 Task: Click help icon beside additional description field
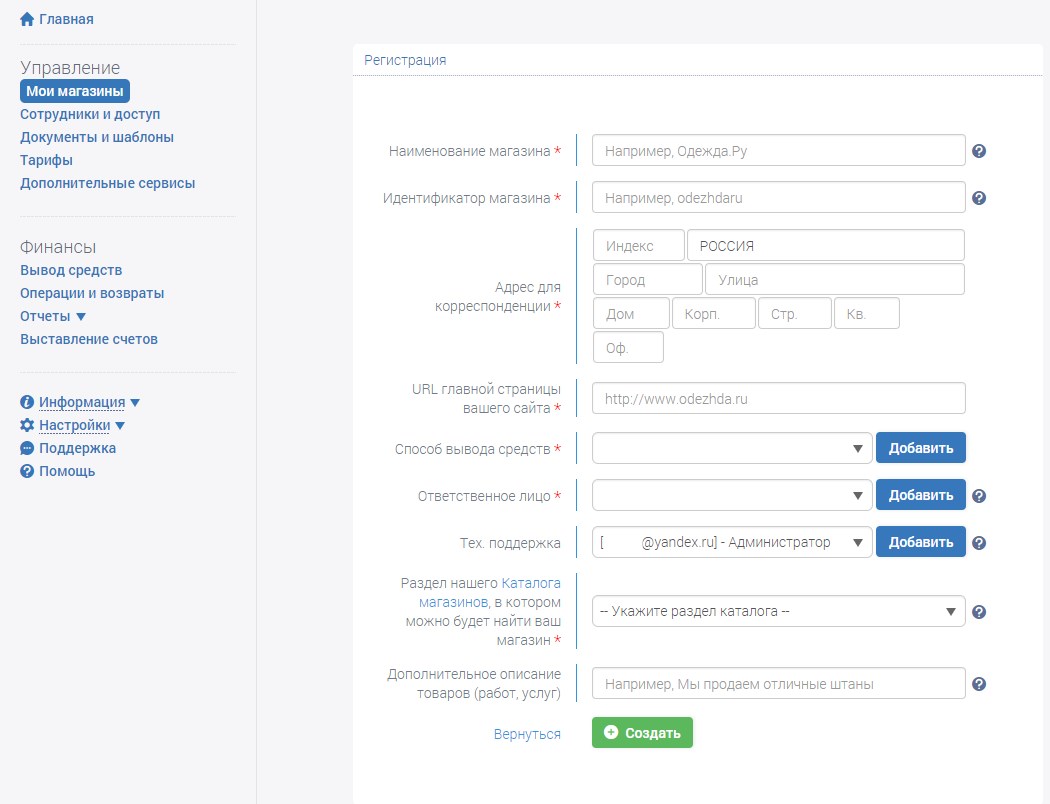pos(979,684)
